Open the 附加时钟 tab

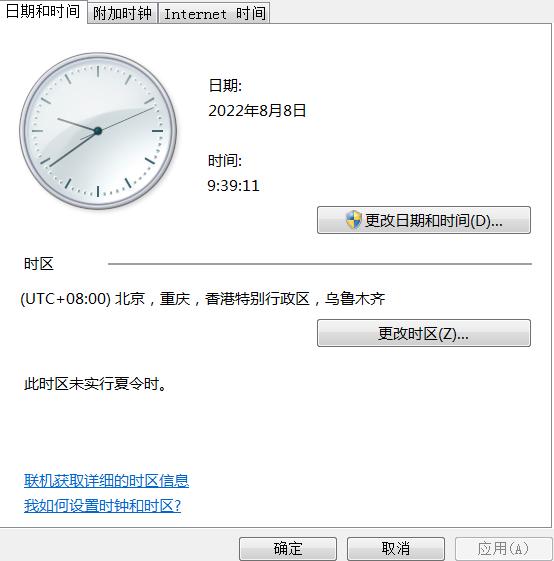122,14
